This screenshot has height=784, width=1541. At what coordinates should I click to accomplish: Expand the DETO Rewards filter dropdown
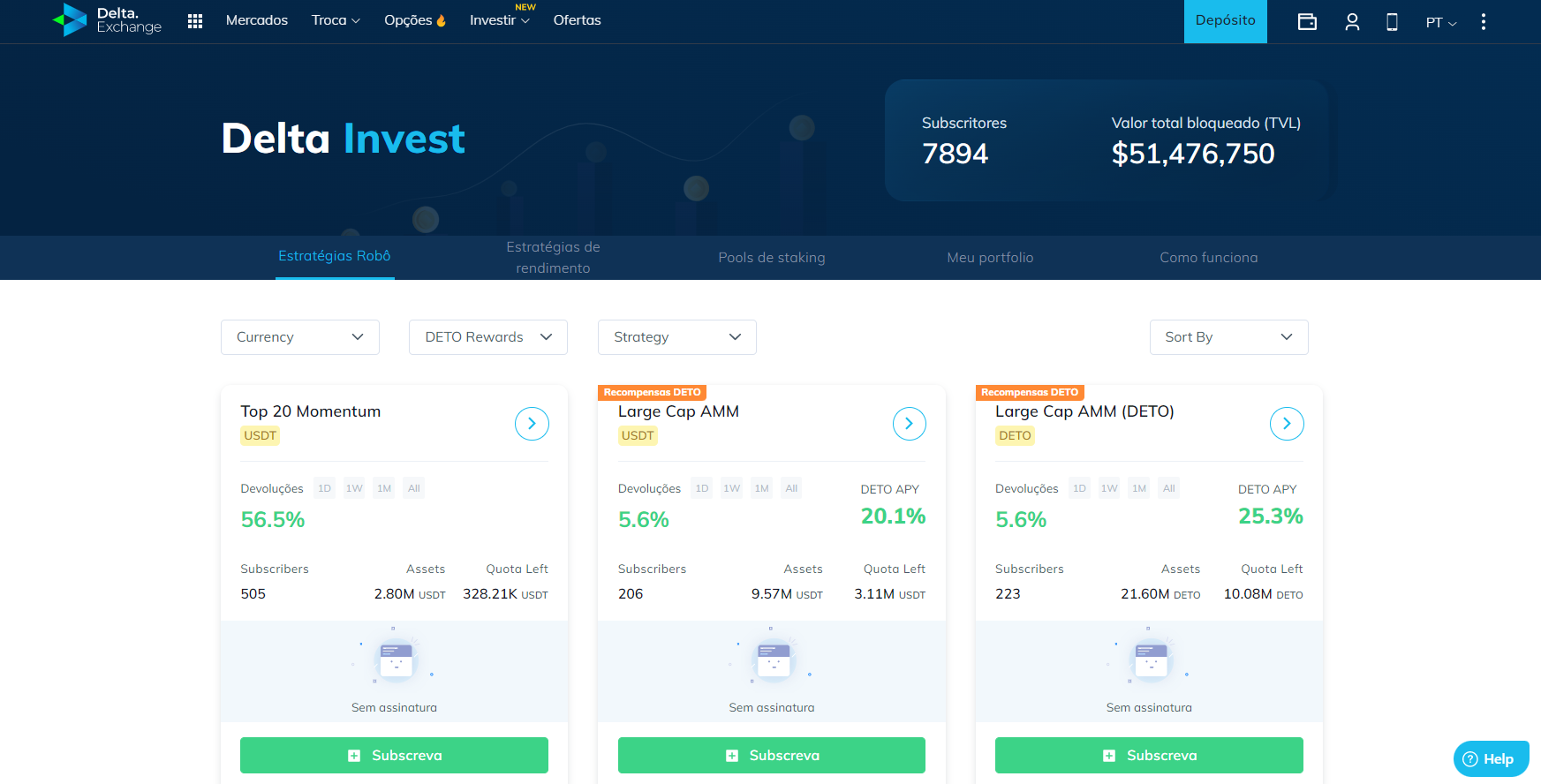point(488,337)
